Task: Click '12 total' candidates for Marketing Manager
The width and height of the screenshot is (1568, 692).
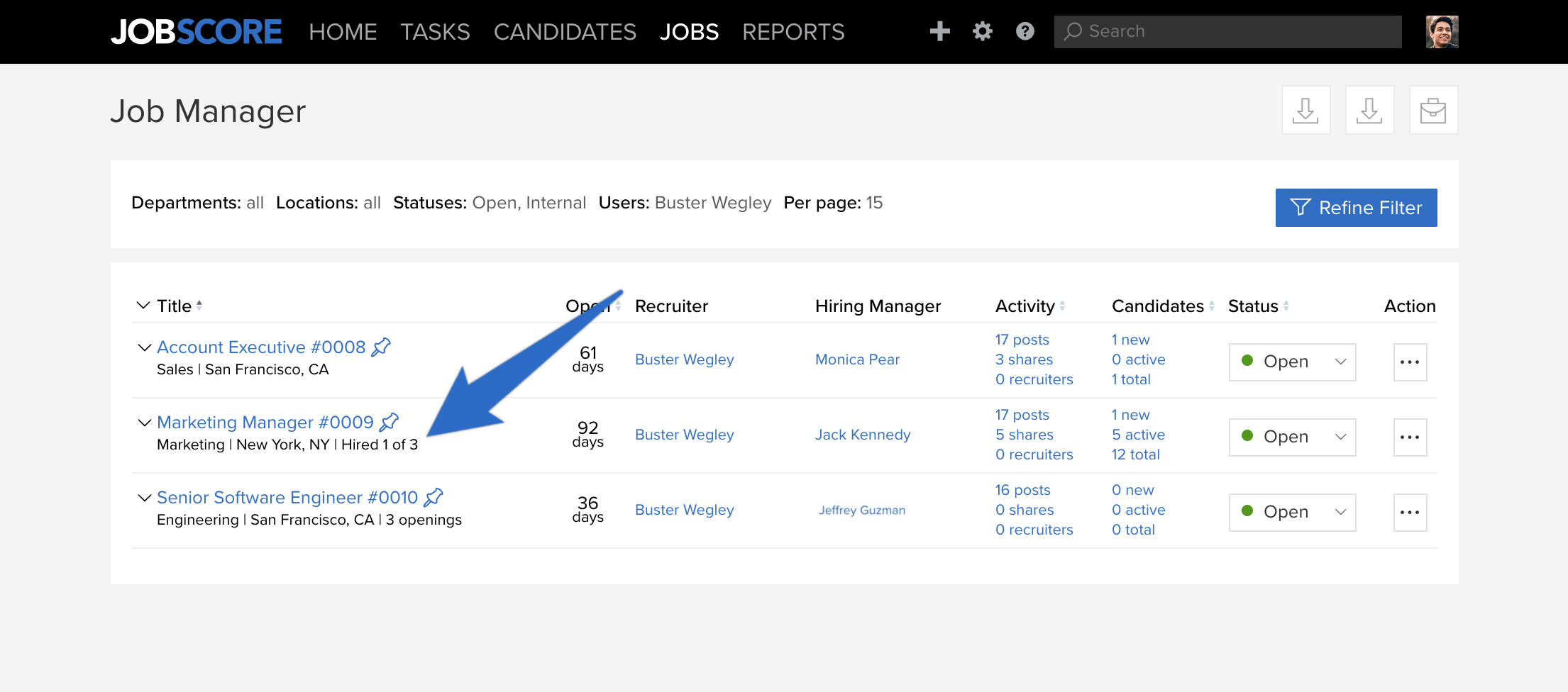Action: pos(1135,454)
